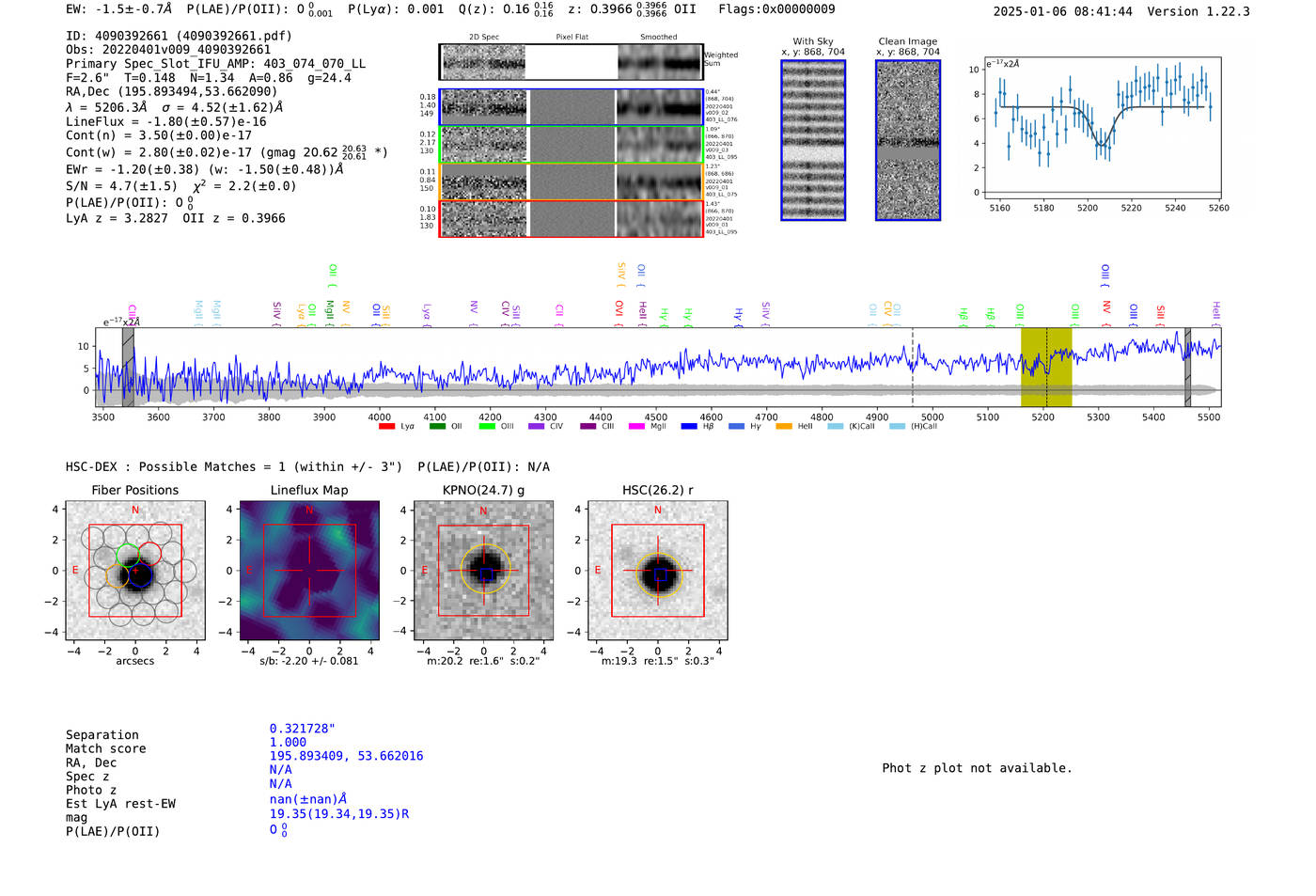Click Phot z plot not available message
The width and height of the screenshot is (1316, 896).
[977, 768]
